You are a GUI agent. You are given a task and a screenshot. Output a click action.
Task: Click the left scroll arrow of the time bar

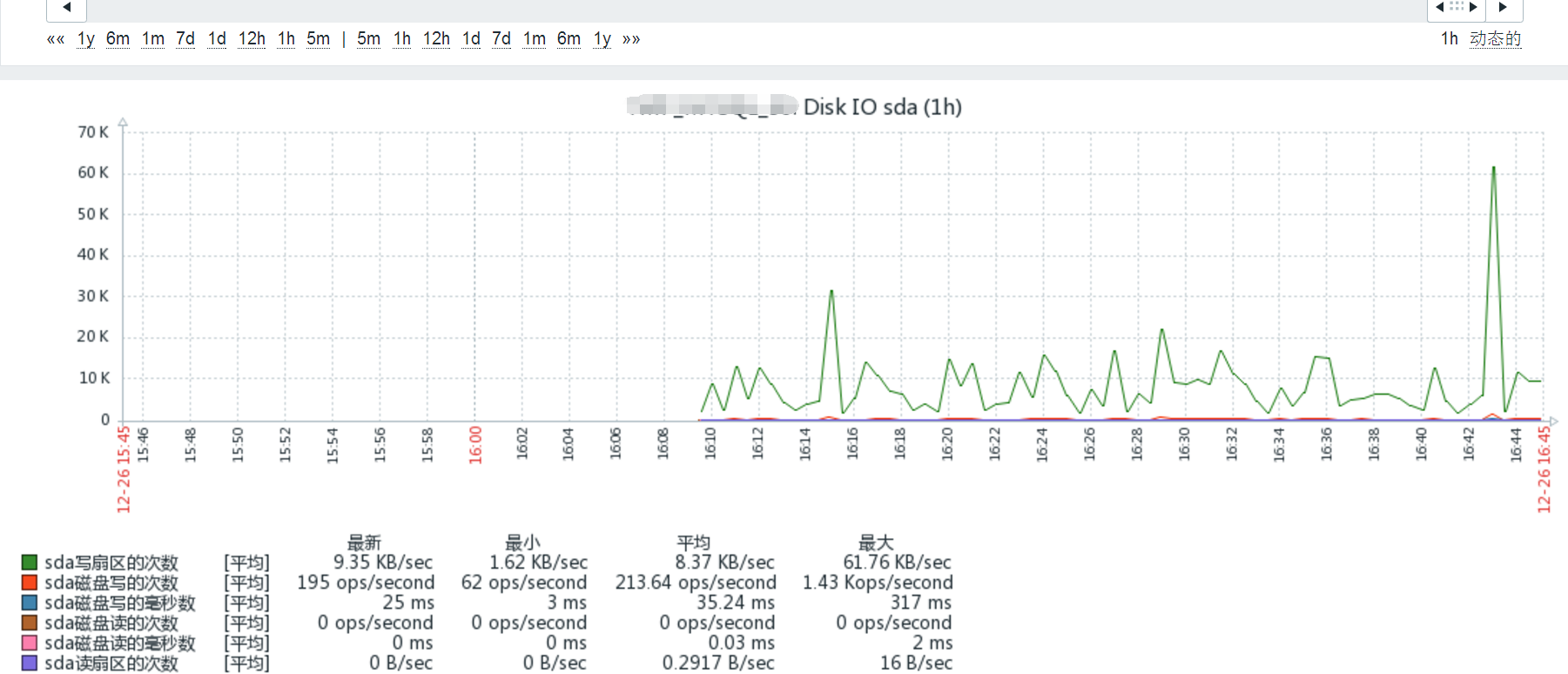[x=66, y=8]
